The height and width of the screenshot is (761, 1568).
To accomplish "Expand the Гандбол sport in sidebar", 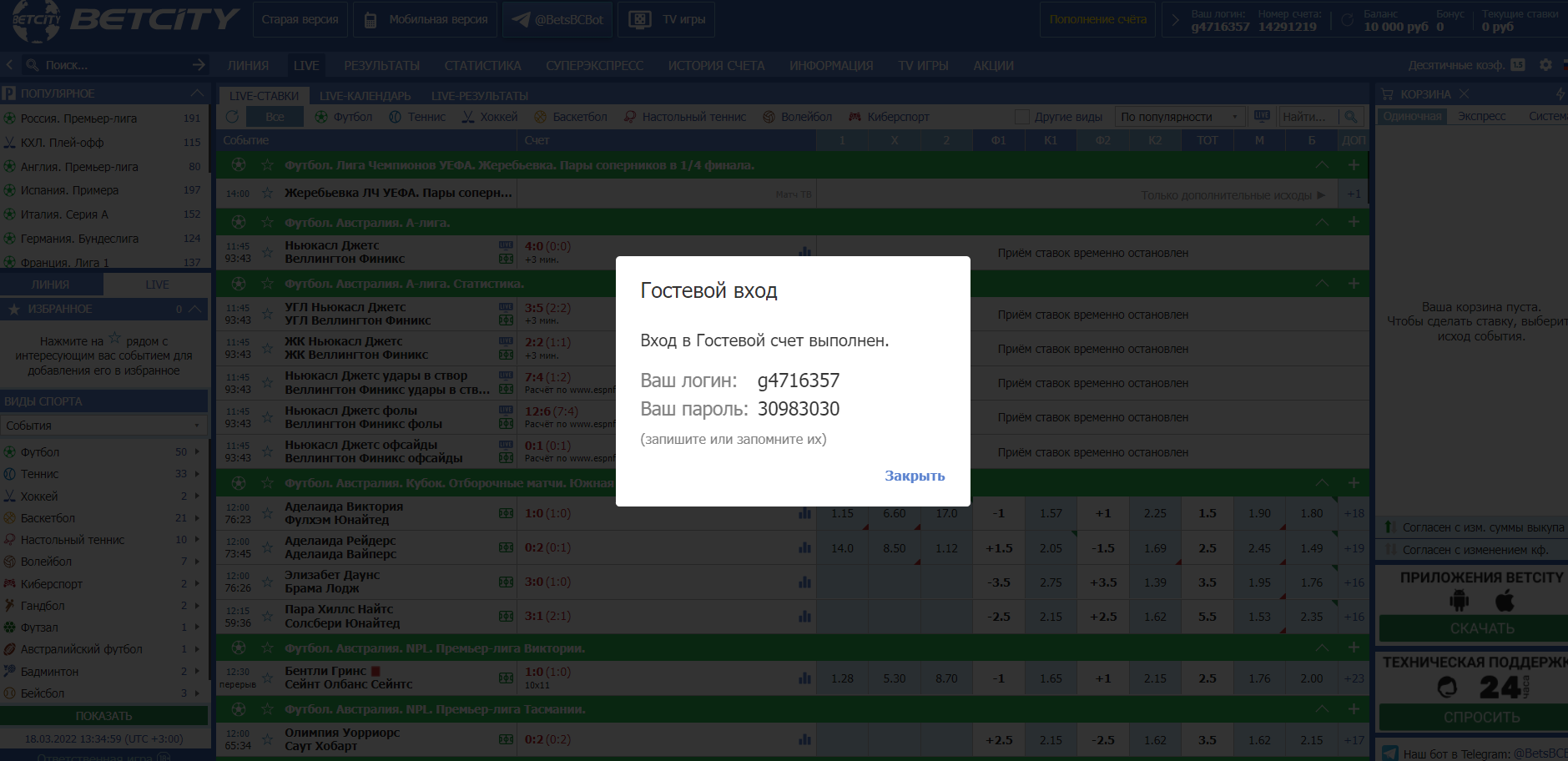I will tap(198, 605).
